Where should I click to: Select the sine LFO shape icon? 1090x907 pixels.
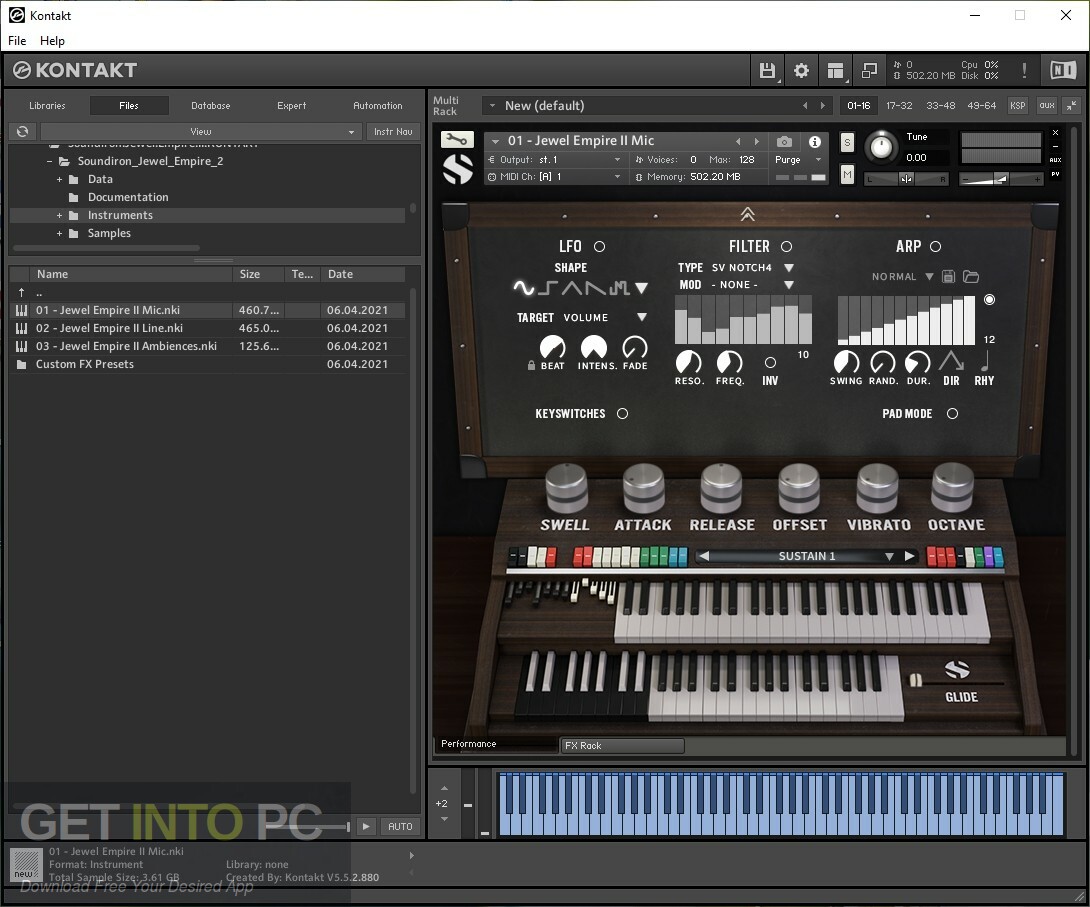pyautogui.click(x=523, y=287)
